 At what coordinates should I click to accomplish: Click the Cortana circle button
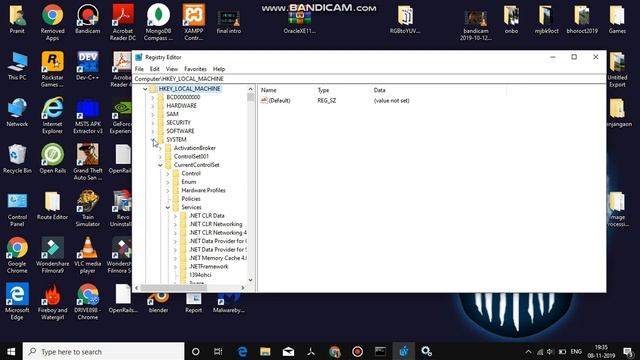[196, 351]
